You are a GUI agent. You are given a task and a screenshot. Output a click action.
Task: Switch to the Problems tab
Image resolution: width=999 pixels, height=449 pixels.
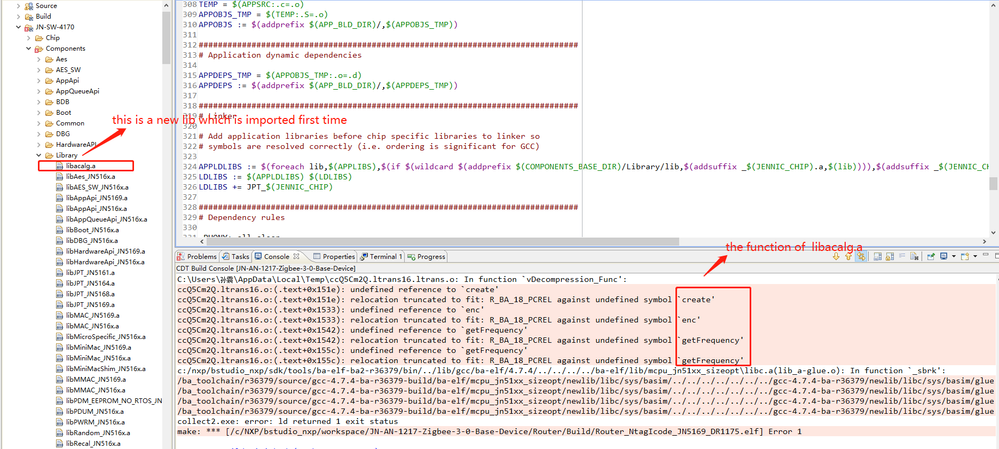pyautogui.click(x=198, y=257)
